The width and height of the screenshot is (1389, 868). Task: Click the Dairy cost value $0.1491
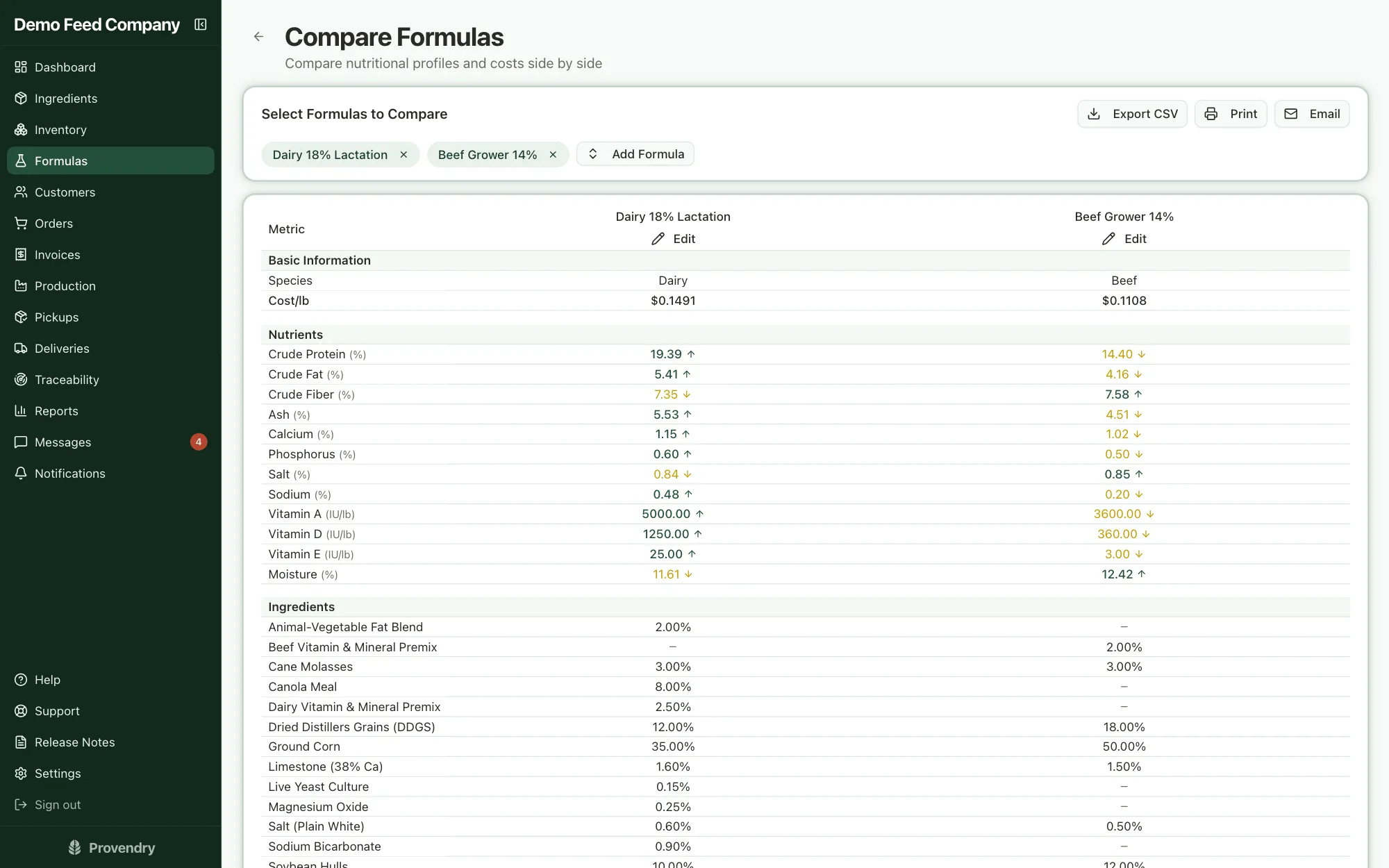[x=673, y=300]
